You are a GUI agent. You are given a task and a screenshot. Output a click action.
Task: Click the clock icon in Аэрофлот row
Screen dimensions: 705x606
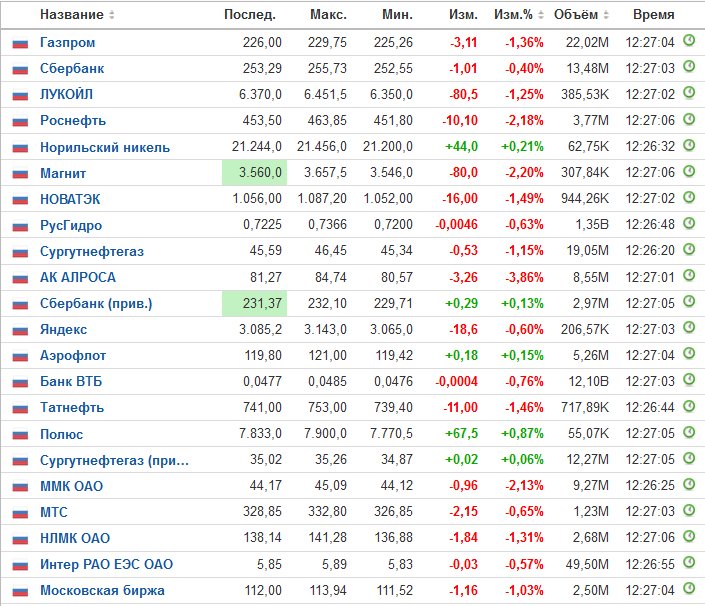click(689, 353)
